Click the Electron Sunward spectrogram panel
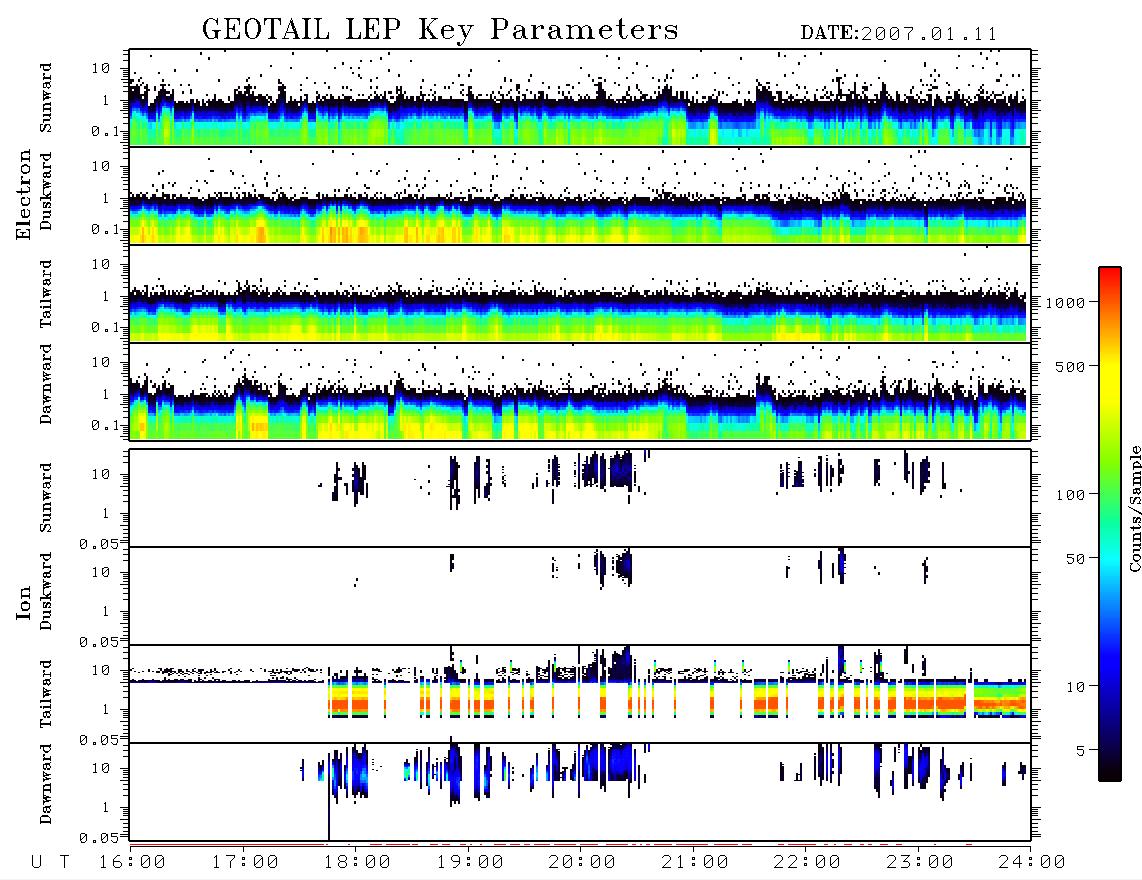Screen dimensions: 1142x880 click(x=580, y=98)
